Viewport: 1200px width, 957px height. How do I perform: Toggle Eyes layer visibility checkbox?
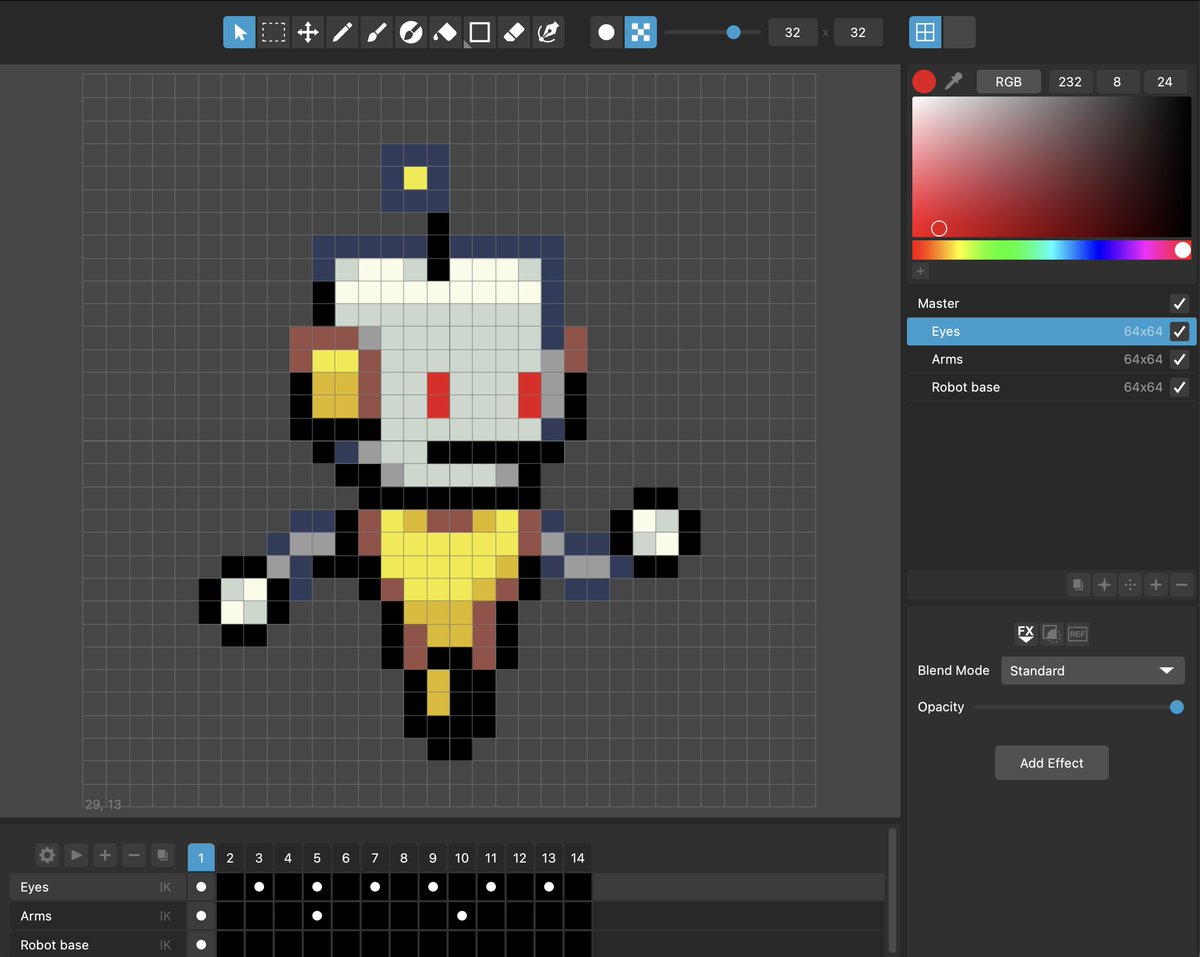click(1179, 331)
